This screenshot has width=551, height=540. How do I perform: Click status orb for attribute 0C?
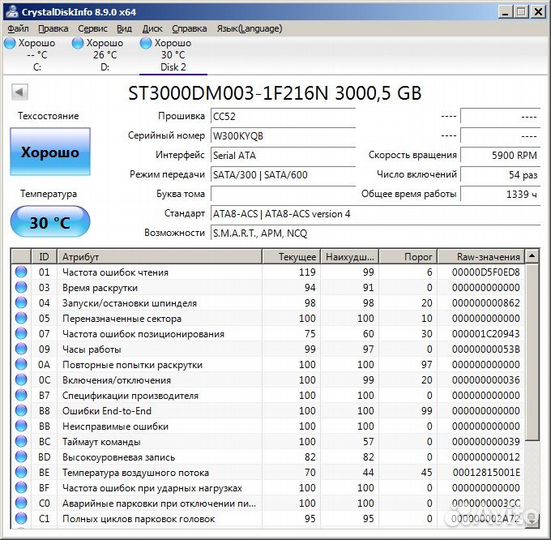click(21, 380)
